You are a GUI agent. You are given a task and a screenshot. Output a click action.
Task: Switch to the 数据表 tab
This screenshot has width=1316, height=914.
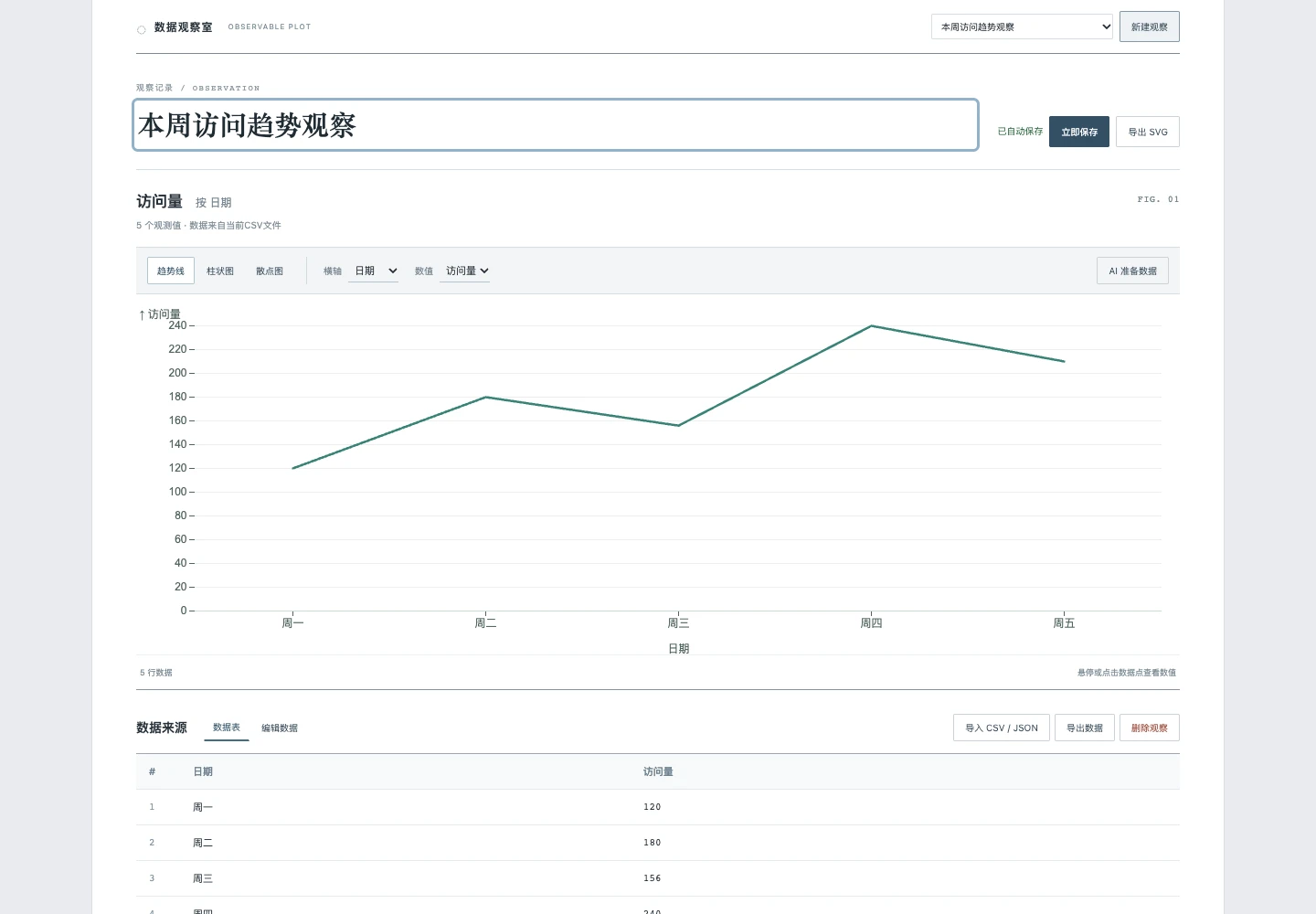pos(227,728)
